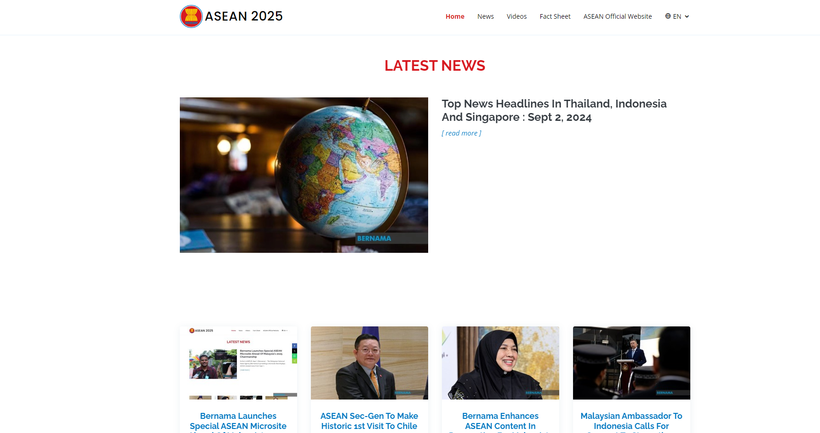Click the [ read more ] link

point(461,133)
